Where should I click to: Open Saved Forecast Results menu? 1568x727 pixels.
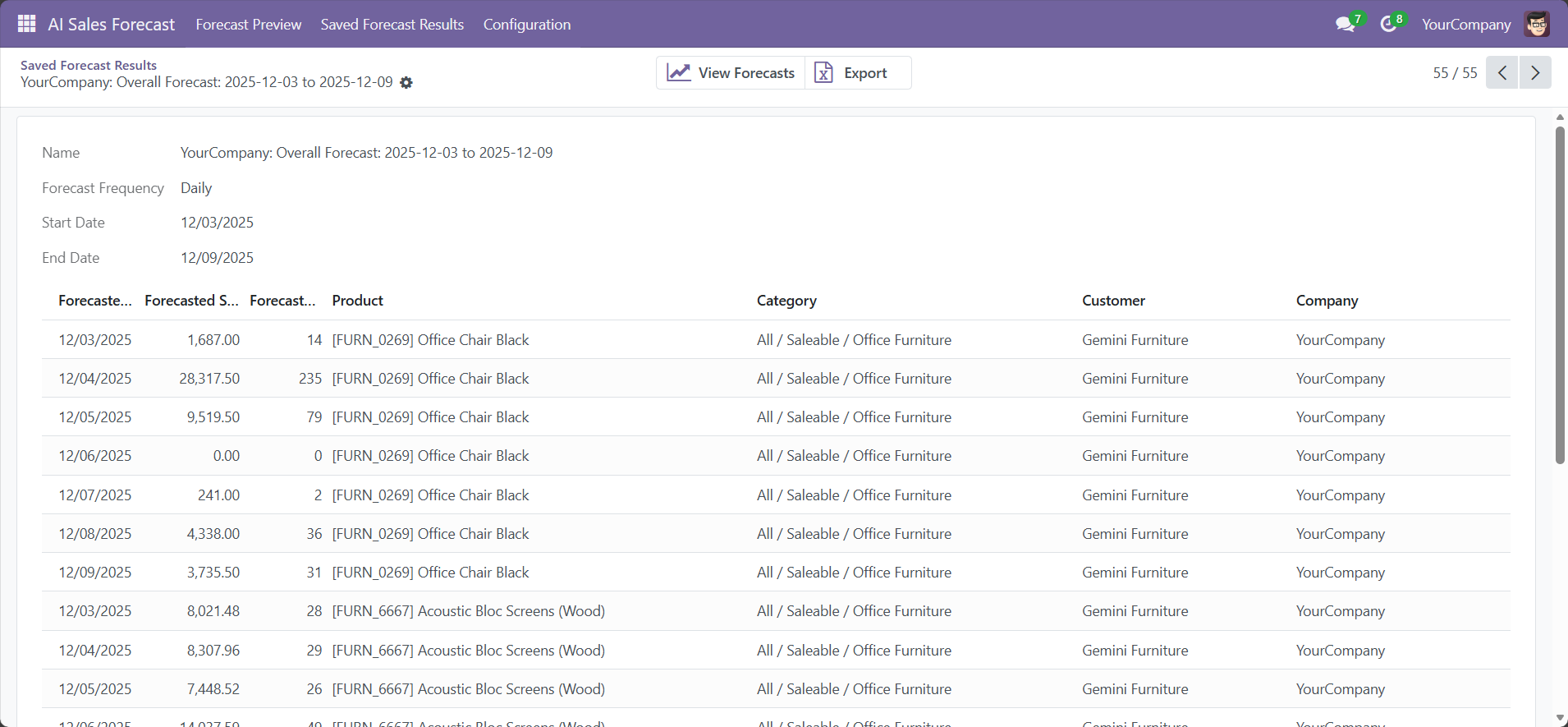click(392, 24)
